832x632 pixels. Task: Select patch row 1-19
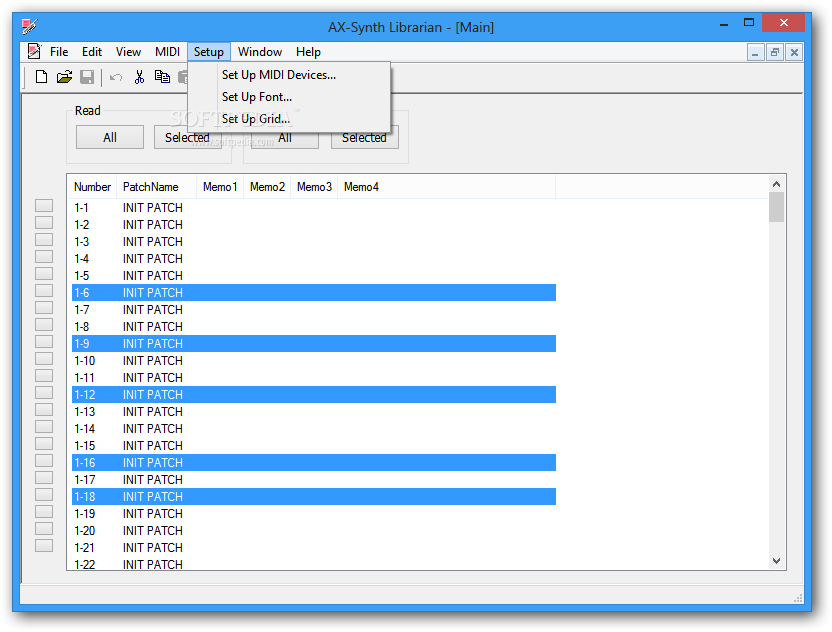tap(314, 513)
